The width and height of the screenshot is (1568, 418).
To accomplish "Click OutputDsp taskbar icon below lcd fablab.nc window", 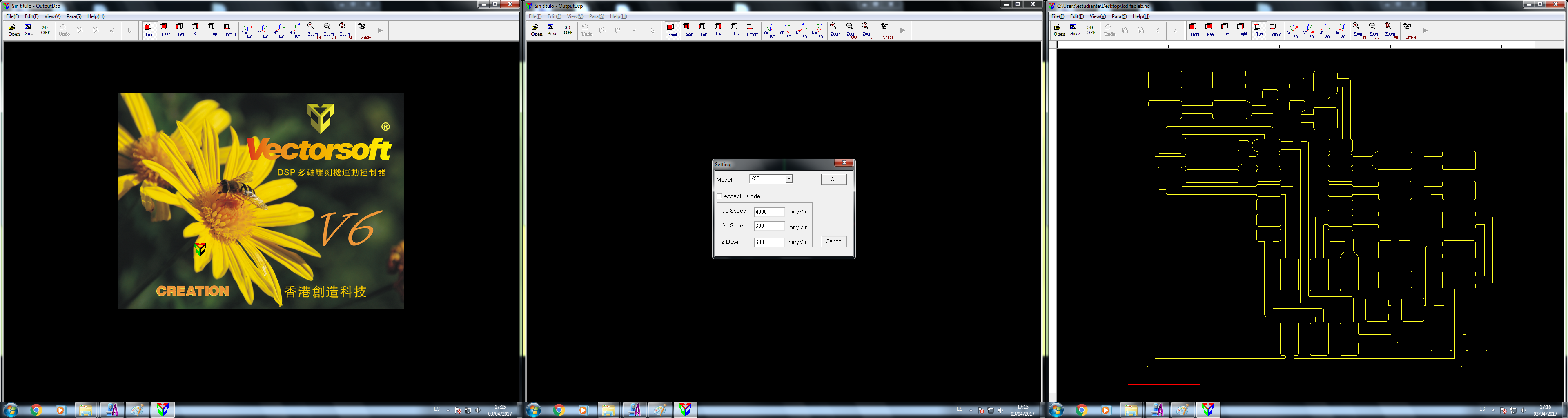I will click(x=1208, y=410).
